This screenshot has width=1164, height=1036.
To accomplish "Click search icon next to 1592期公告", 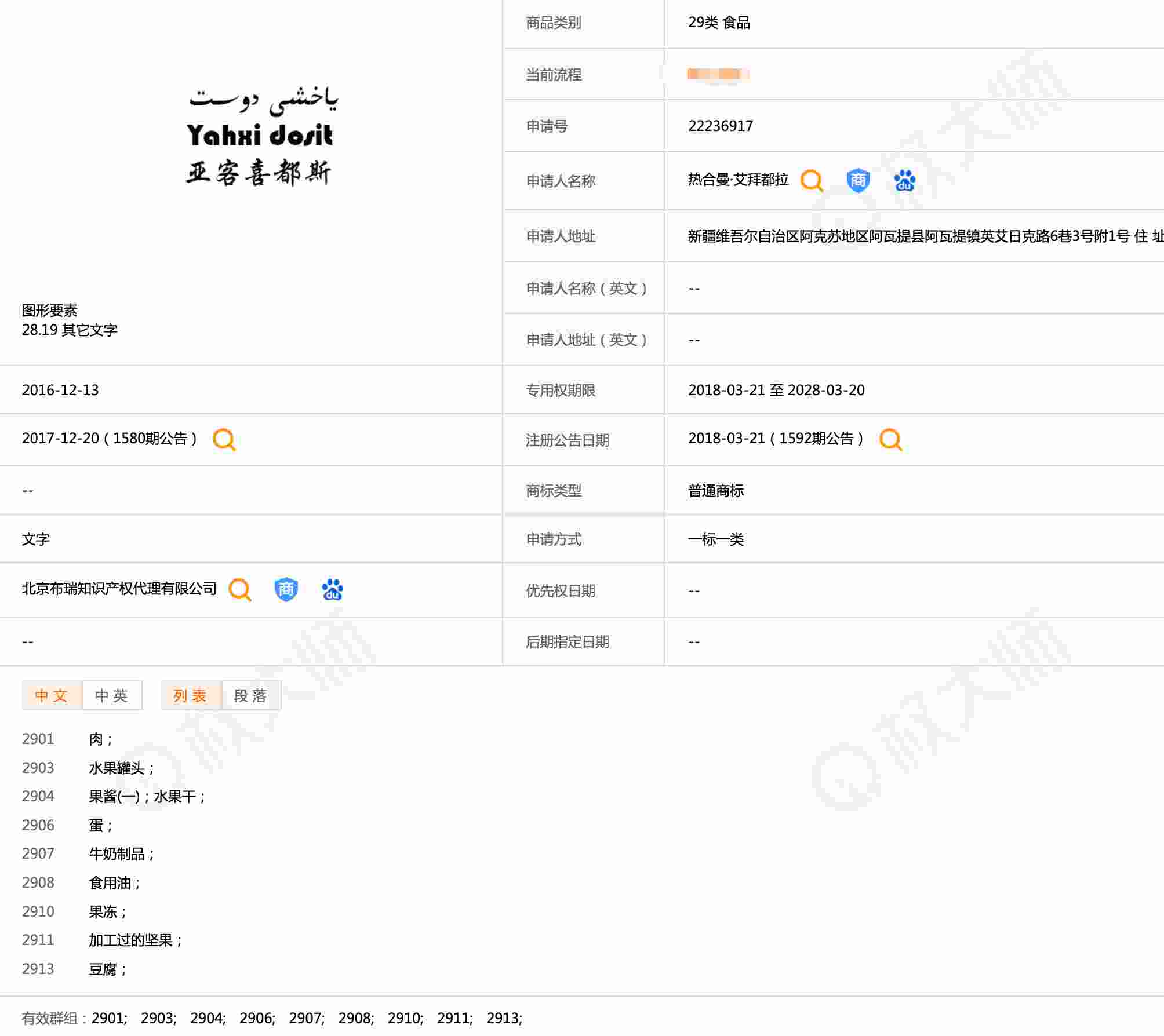I will coord(890,440).
